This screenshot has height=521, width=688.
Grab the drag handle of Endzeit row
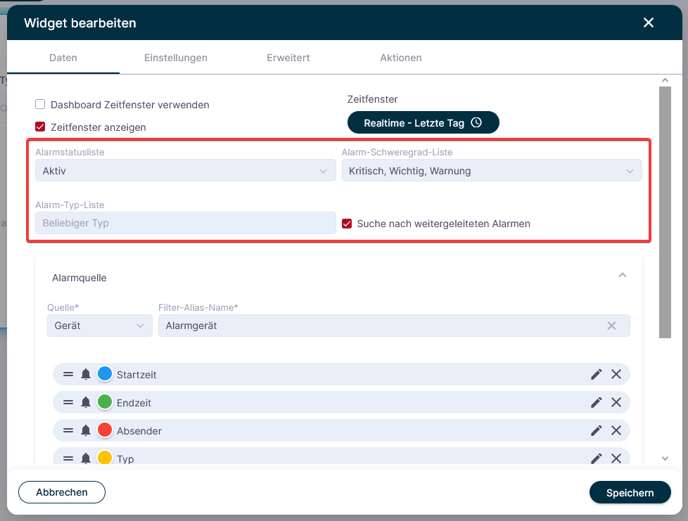click(x=68, y=402)
